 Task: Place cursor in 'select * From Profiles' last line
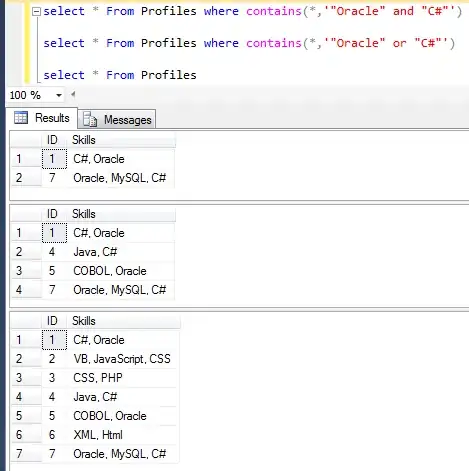click(x=120, y=75)
